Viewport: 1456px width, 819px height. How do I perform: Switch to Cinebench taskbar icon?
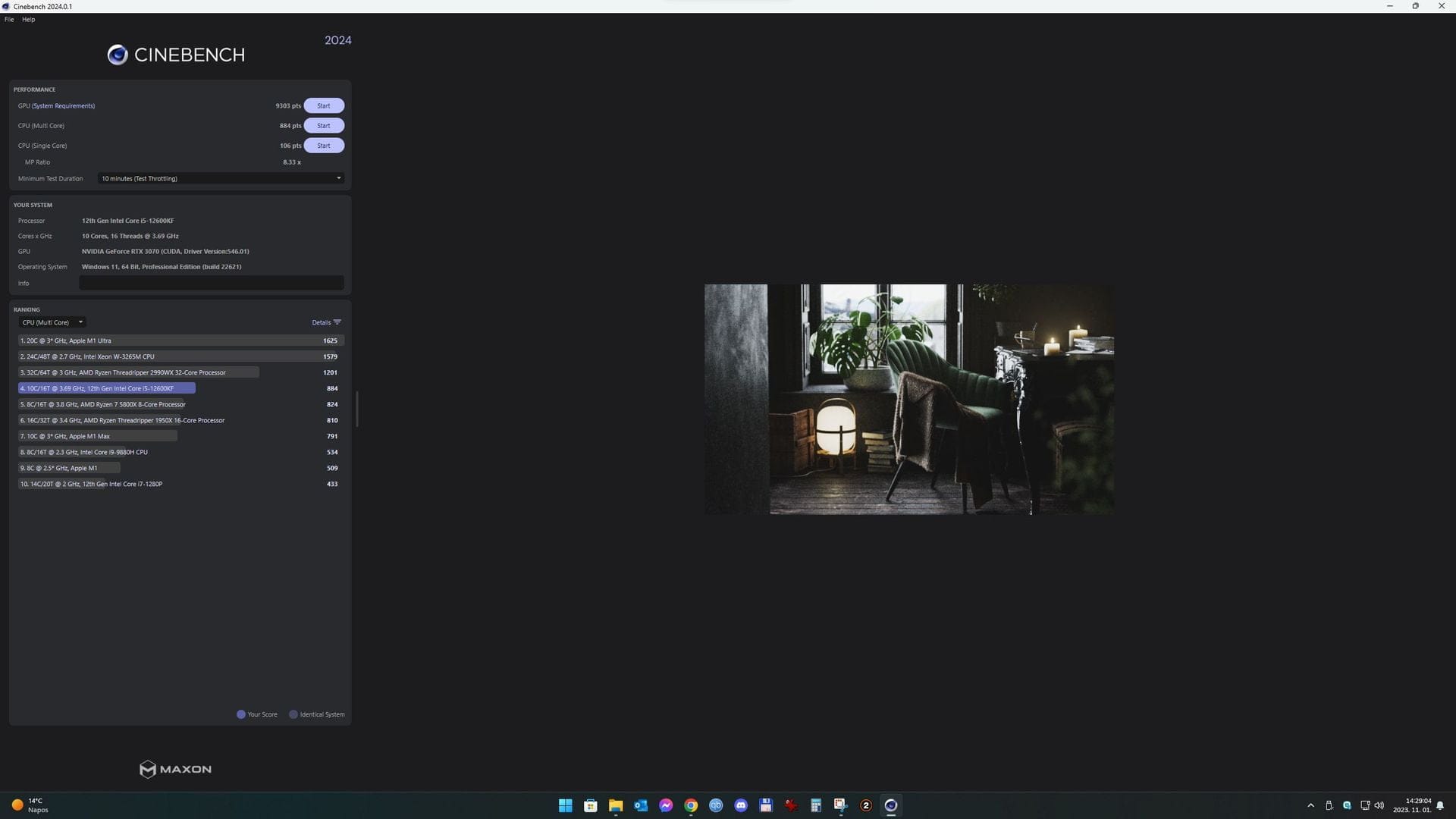(891, 805)
